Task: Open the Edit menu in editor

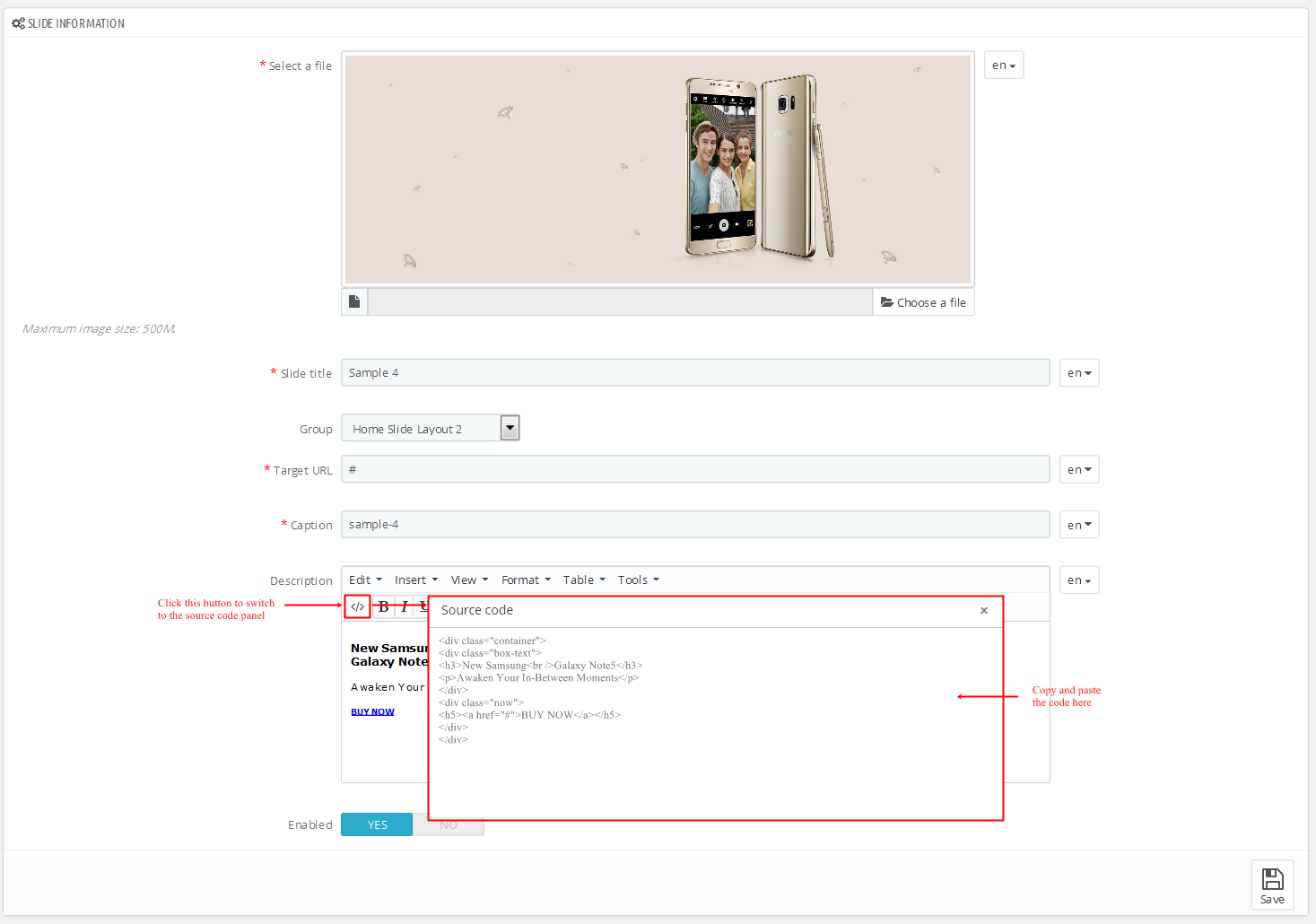Action: click(365, 580)
